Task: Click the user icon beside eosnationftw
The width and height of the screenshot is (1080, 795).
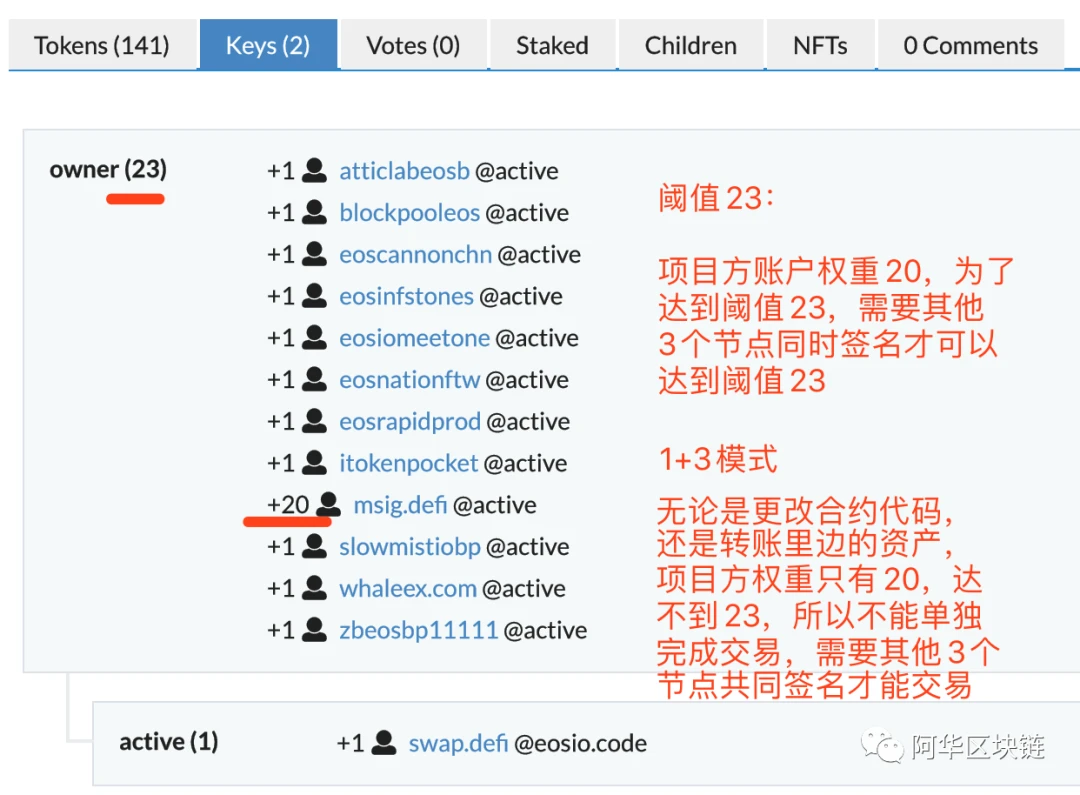Action: [315, 378]
